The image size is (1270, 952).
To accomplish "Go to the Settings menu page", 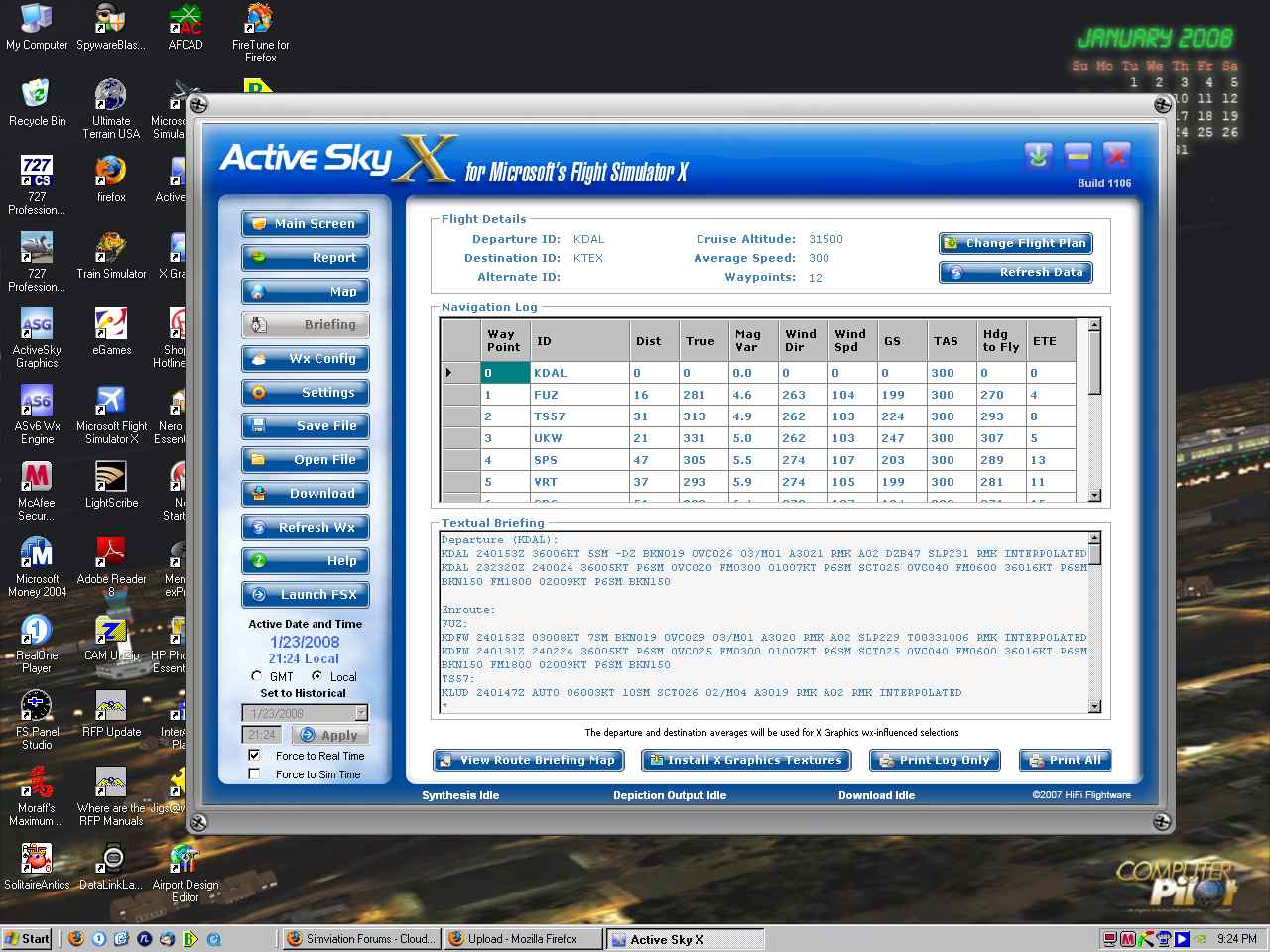I will click(306, 393).
